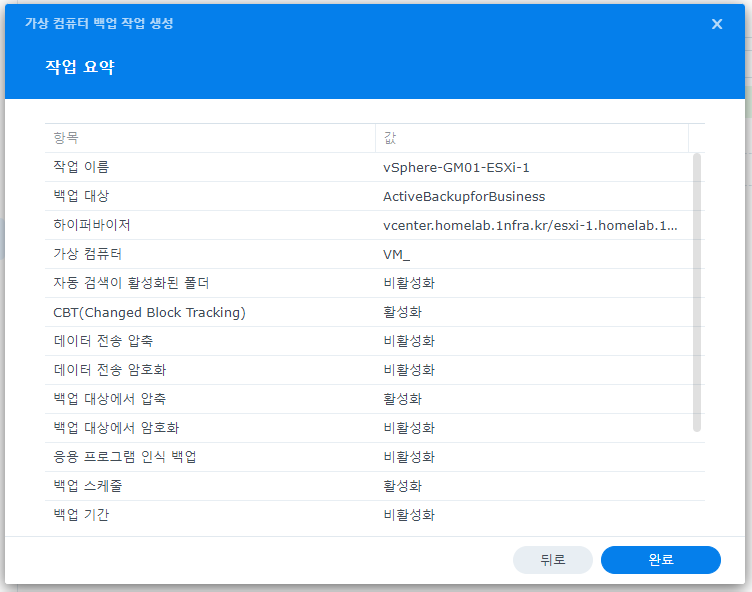Click 비활성화 value for 백업 대상에서 암호화
Screen dimensions: 752x592
tap(409, 427)
